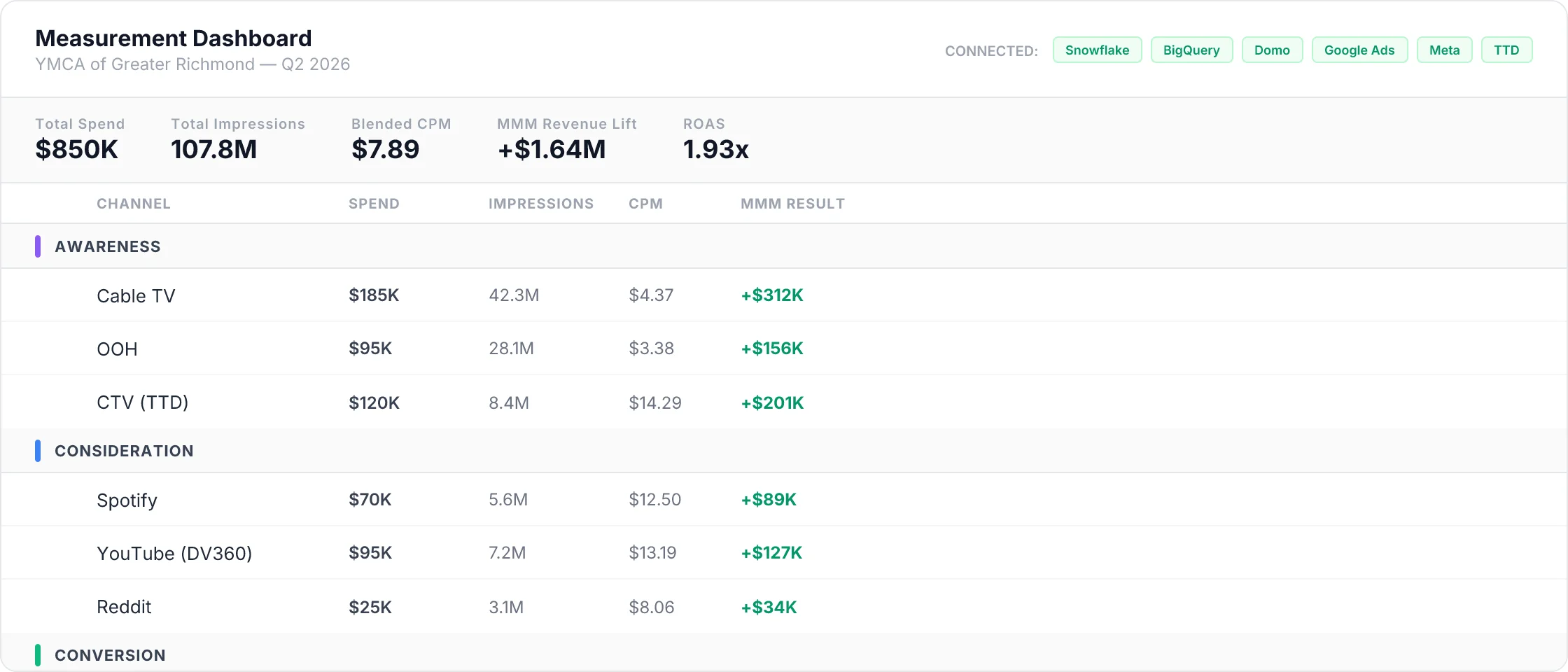Viewport: 1568px width, 672px height.
Task: Select the Snowflake connection chip
Action: click(x=1096, y=50)
